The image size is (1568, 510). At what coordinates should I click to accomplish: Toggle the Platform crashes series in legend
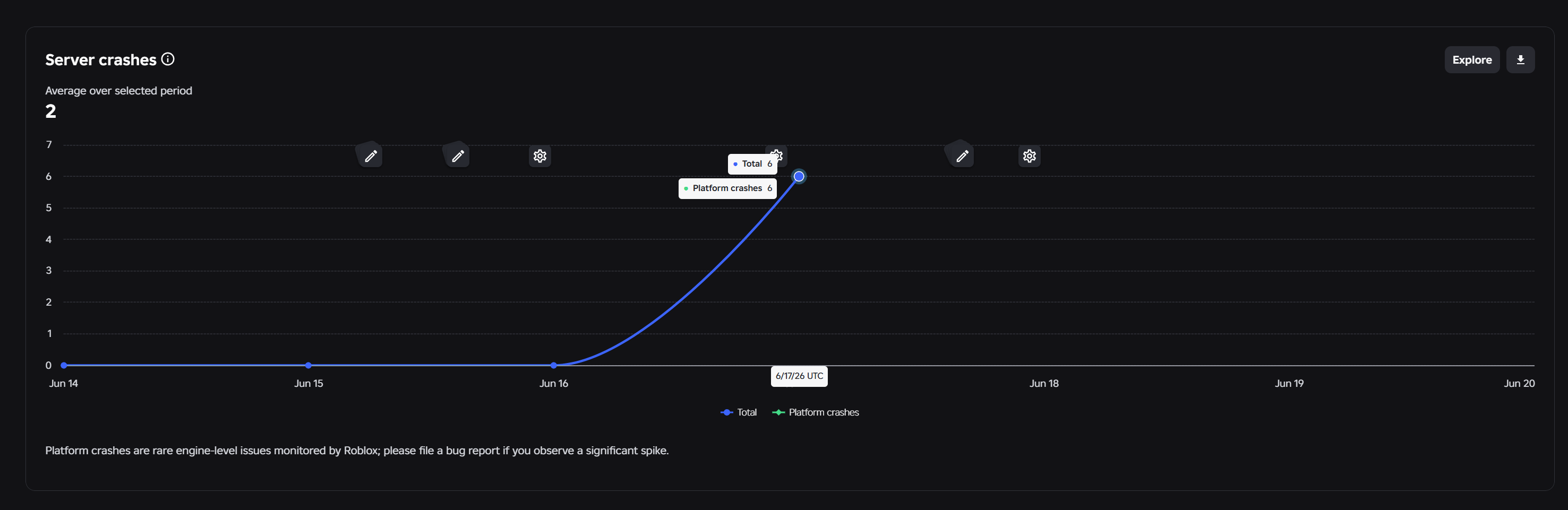(x=816, y=412)
